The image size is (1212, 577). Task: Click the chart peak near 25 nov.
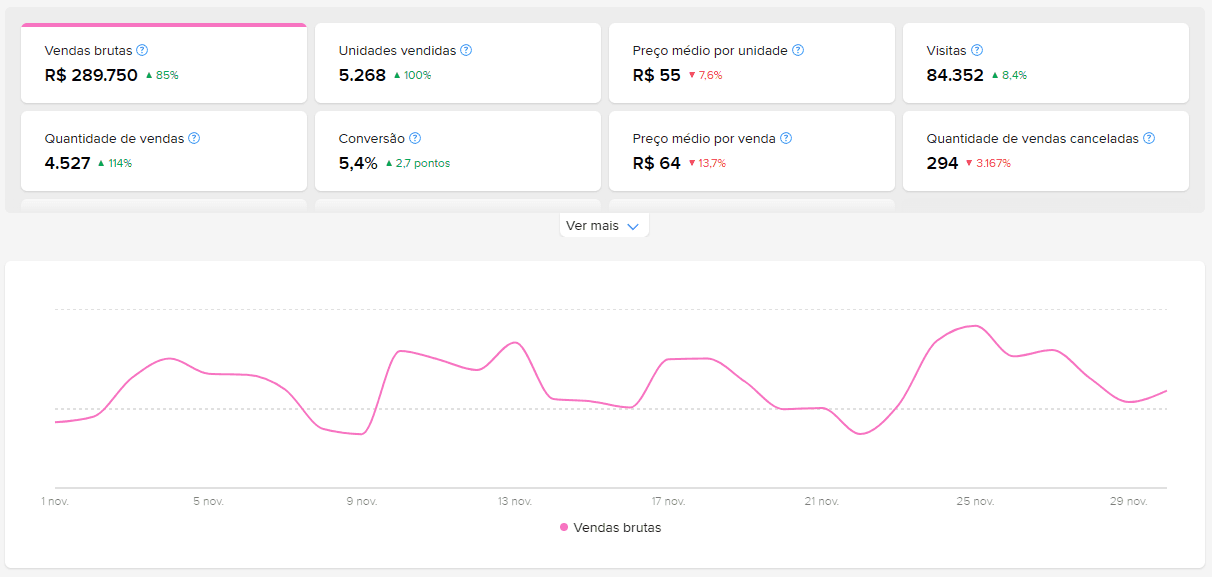click(975, 326)
